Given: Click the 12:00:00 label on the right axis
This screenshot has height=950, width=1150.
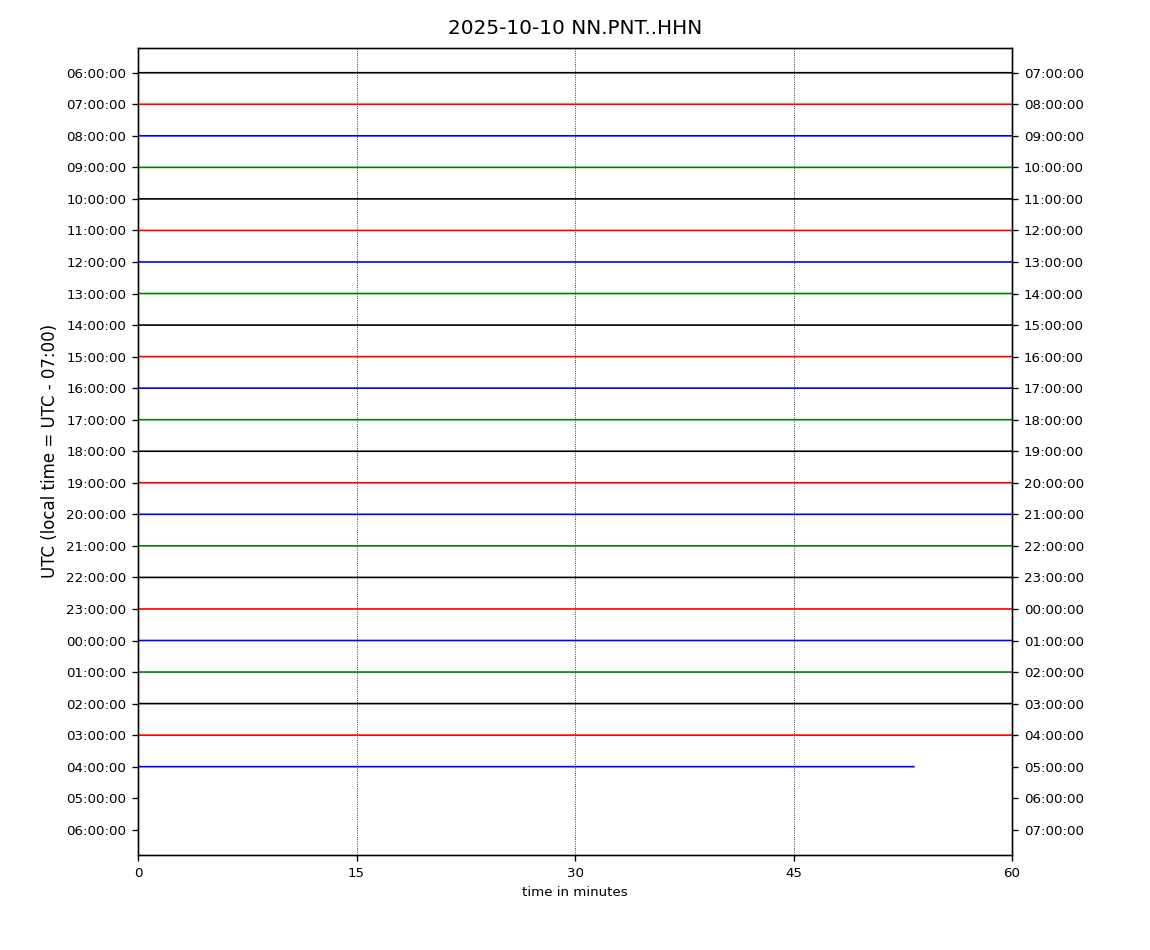Looking at the screenshot, I should click(1053, 231).
